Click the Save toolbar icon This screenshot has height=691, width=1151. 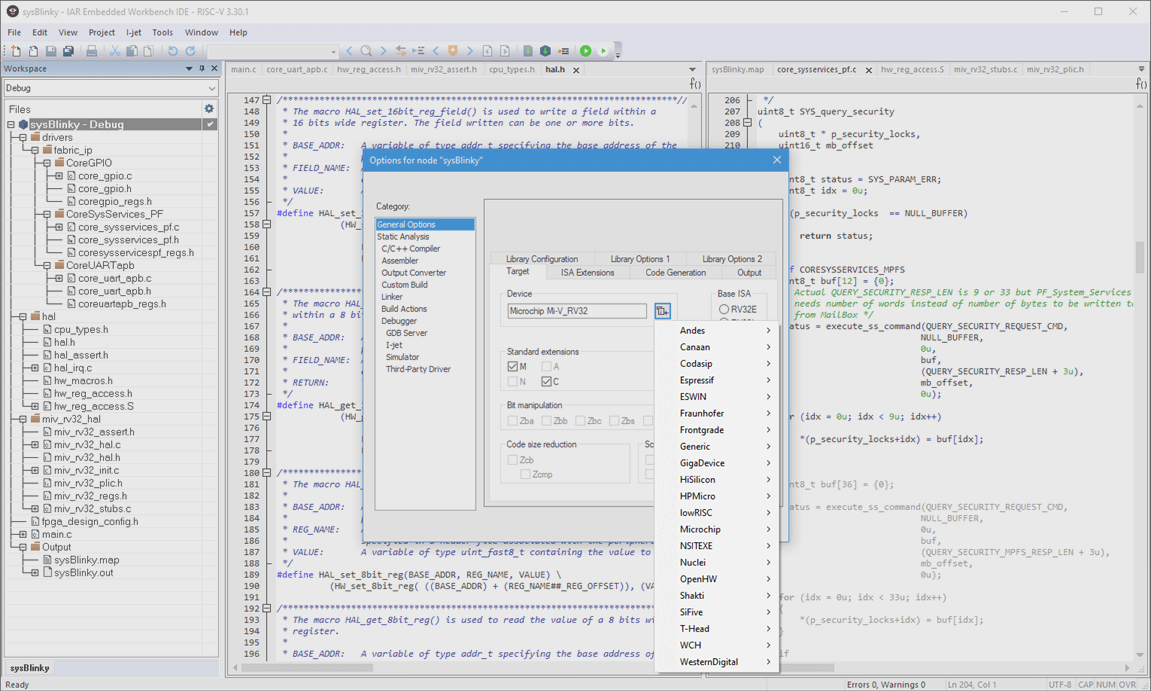coord(51,51)
